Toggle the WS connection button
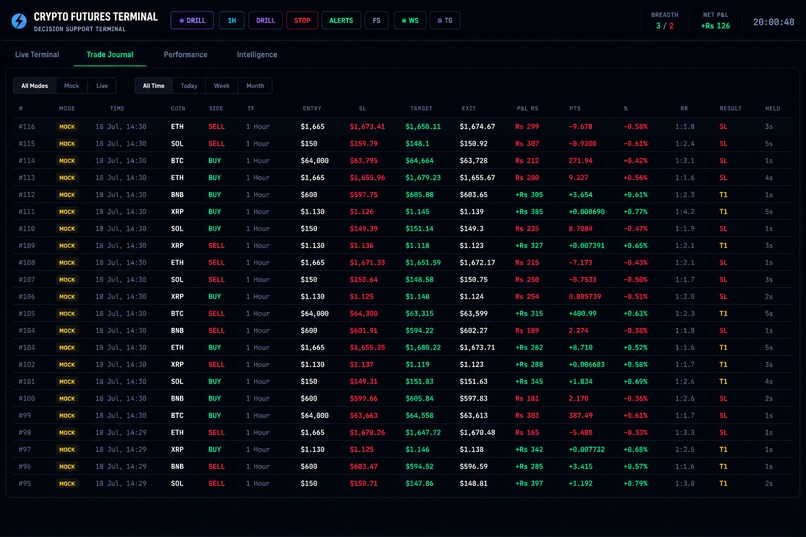Screen dimensions: 806x537 tap(410, 21)
